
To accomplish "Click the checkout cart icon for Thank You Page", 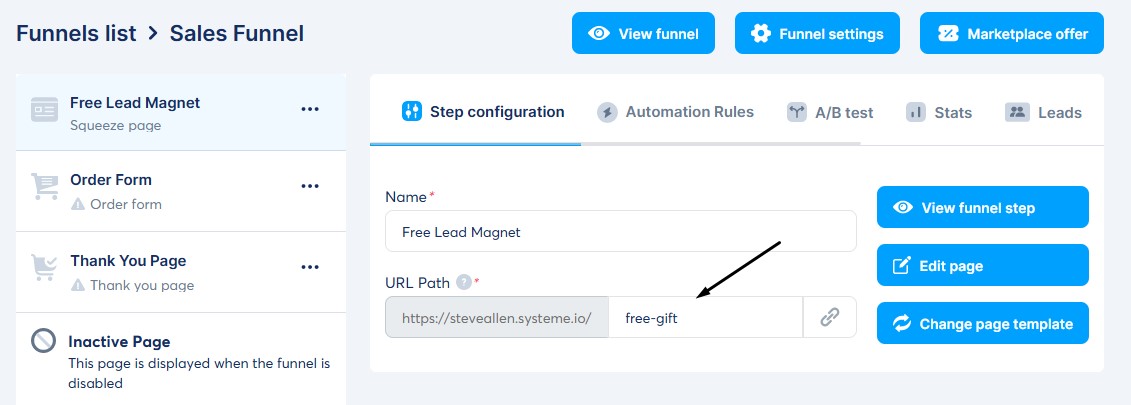I will coord(44,268).
